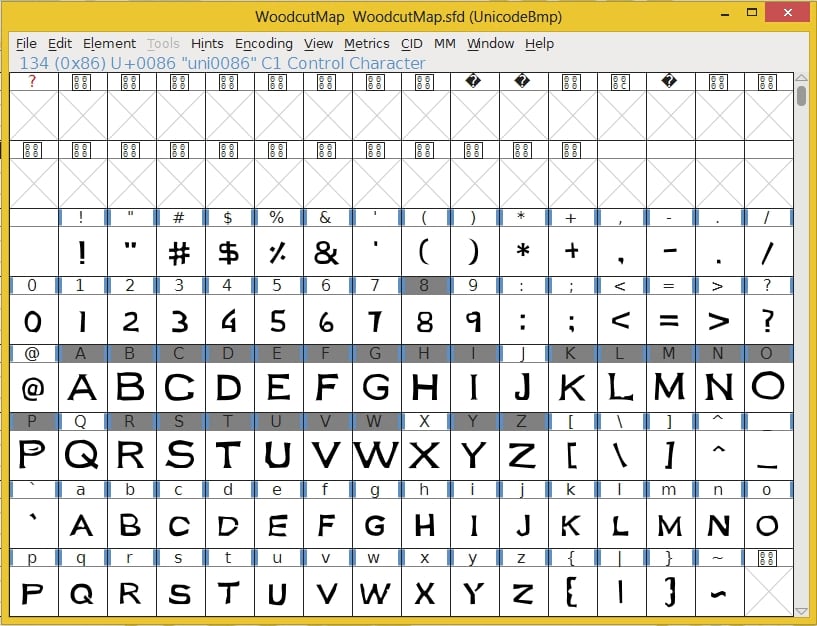The height and width of the screenshot is (626, 817).
Task: Open the Window menu
Action: coord(490,44)
